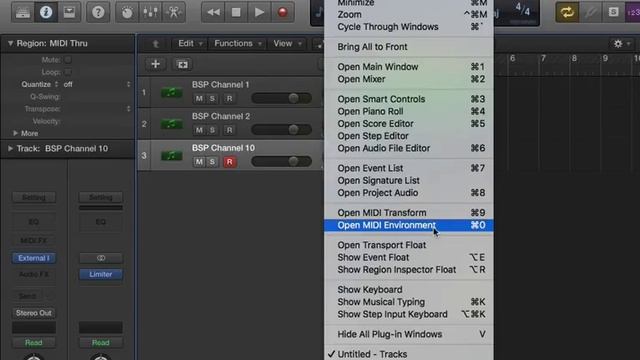The height and width of the screenshot is (360, 640).
Task: Collapse the Region MIDI Thru inspector
Action: click(10, 43)
